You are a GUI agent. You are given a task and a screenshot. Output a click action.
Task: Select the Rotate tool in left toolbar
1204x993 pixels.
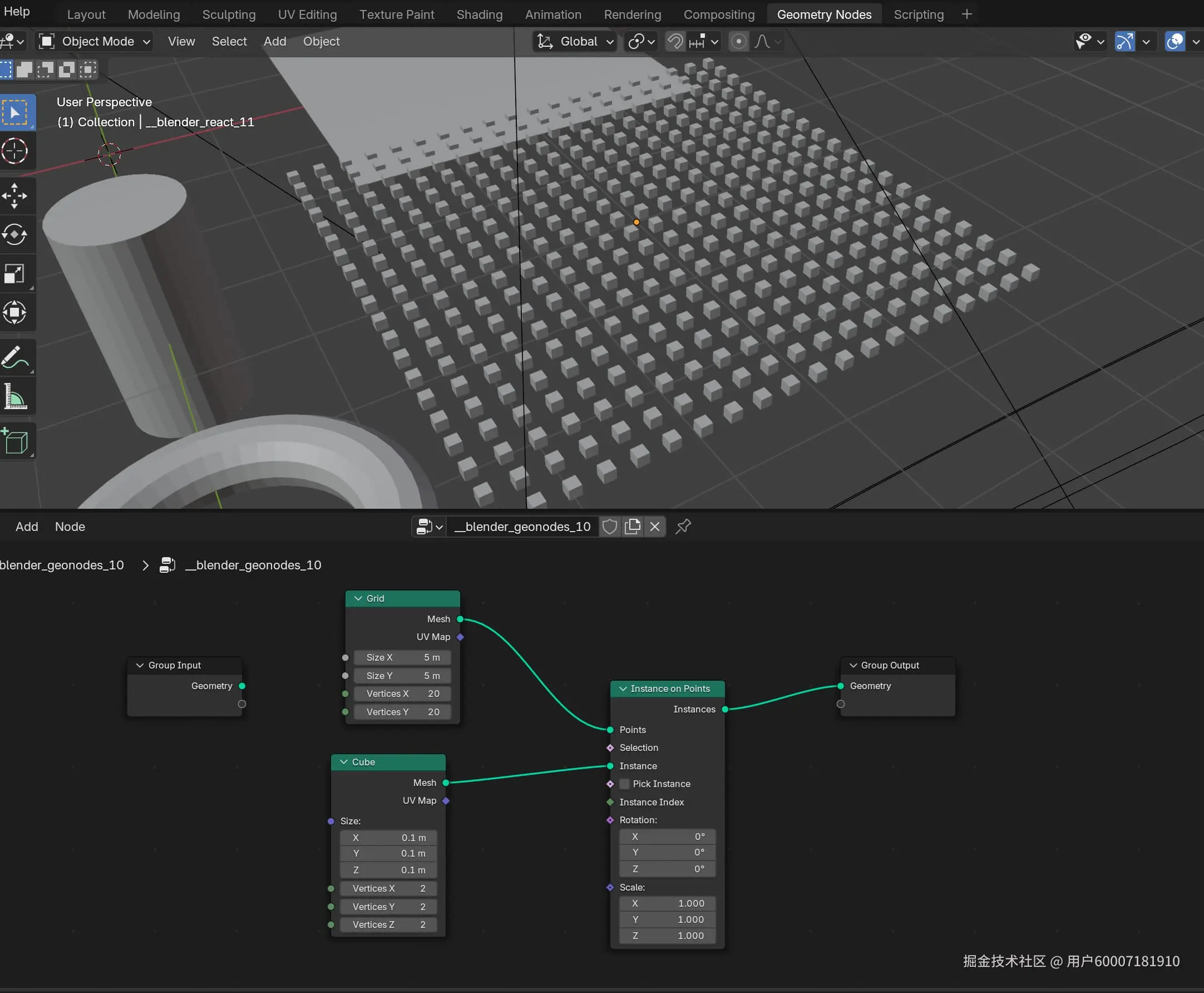pos(15,234)
